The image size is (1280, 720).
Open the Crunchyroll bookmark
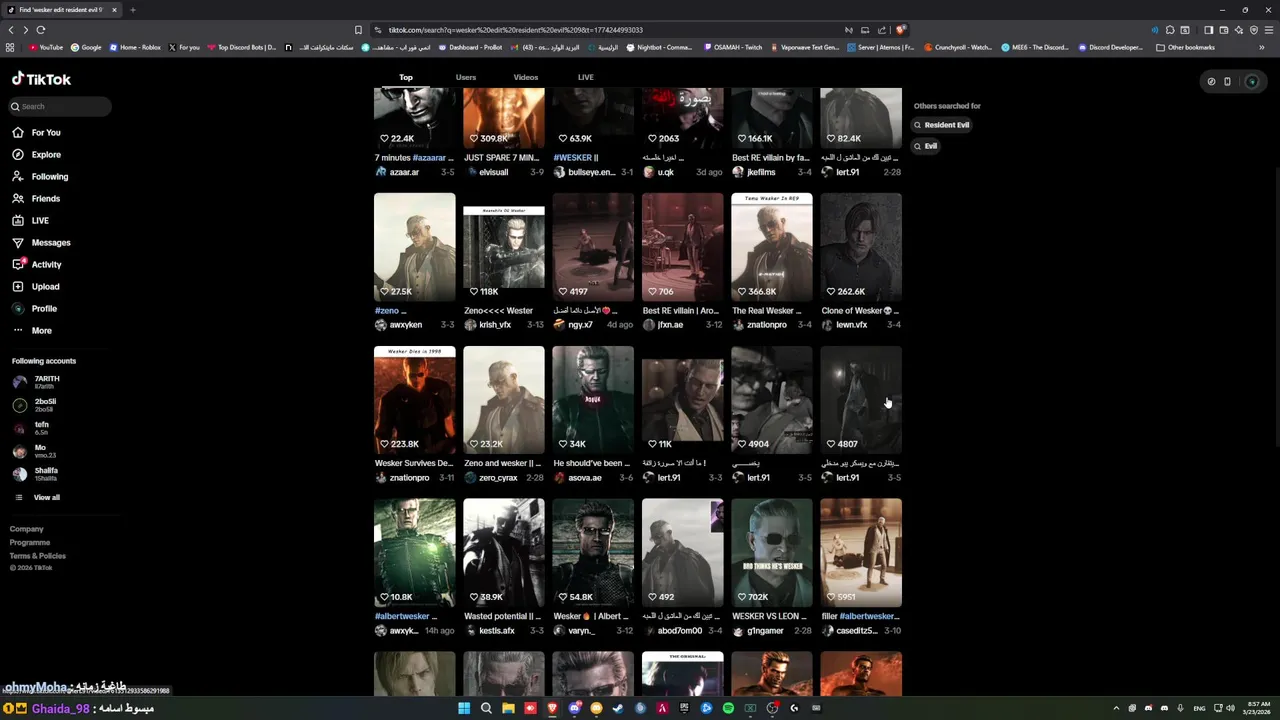click(x=958, y=47)
